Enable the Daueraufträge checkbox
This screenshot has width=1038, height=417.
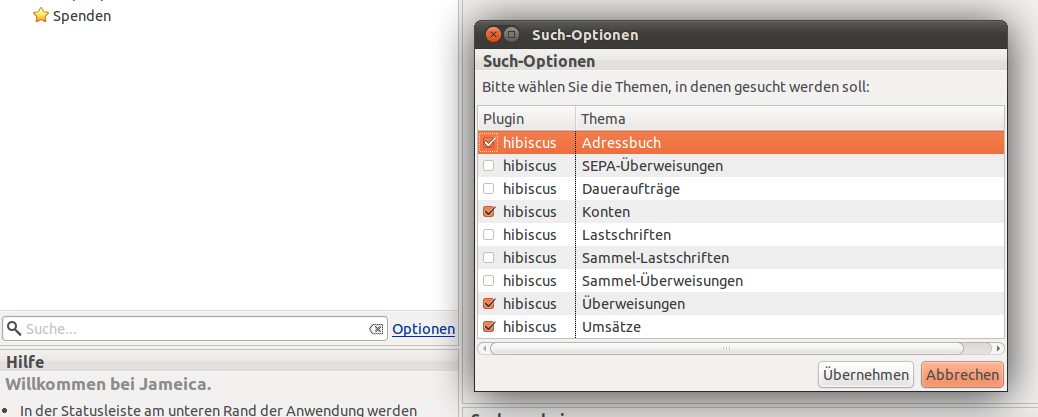coord(489,189)
